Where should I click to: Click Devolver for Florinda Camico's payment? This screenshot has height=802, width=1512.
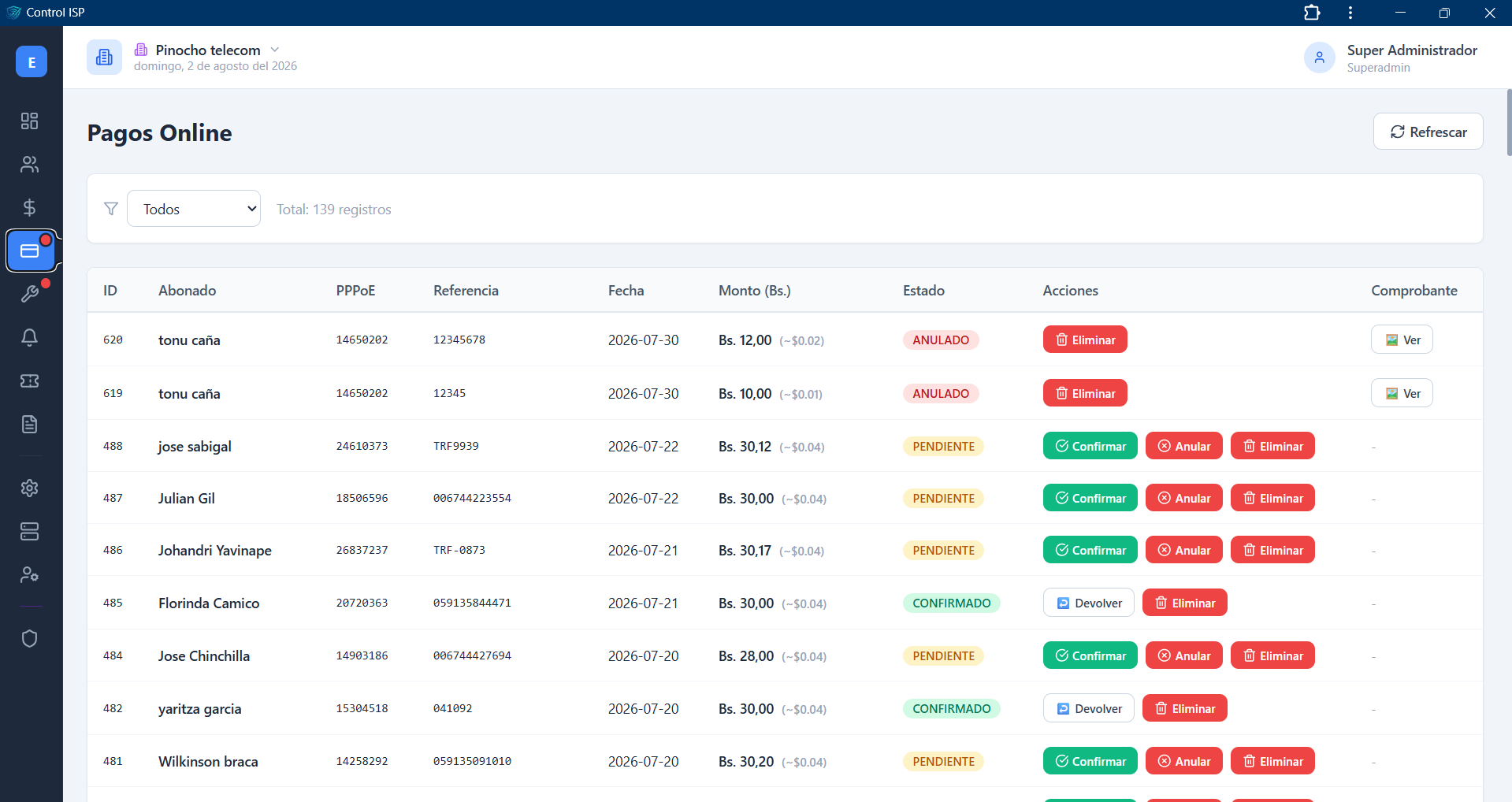tap(1088, 603)
